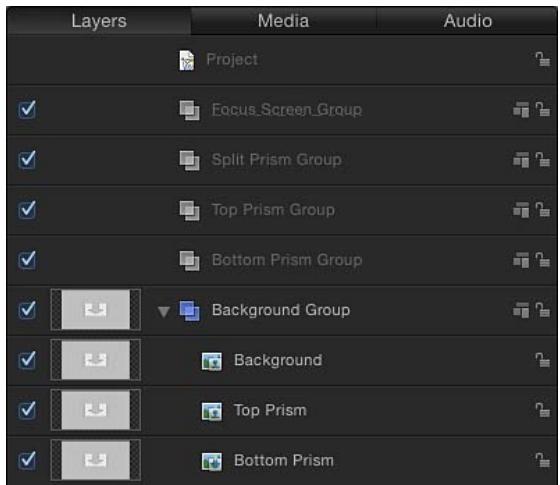Viewport: 560px width, 485px height.
Task: Select the Bottom Prism layer thumbnail
Action: 96,460
